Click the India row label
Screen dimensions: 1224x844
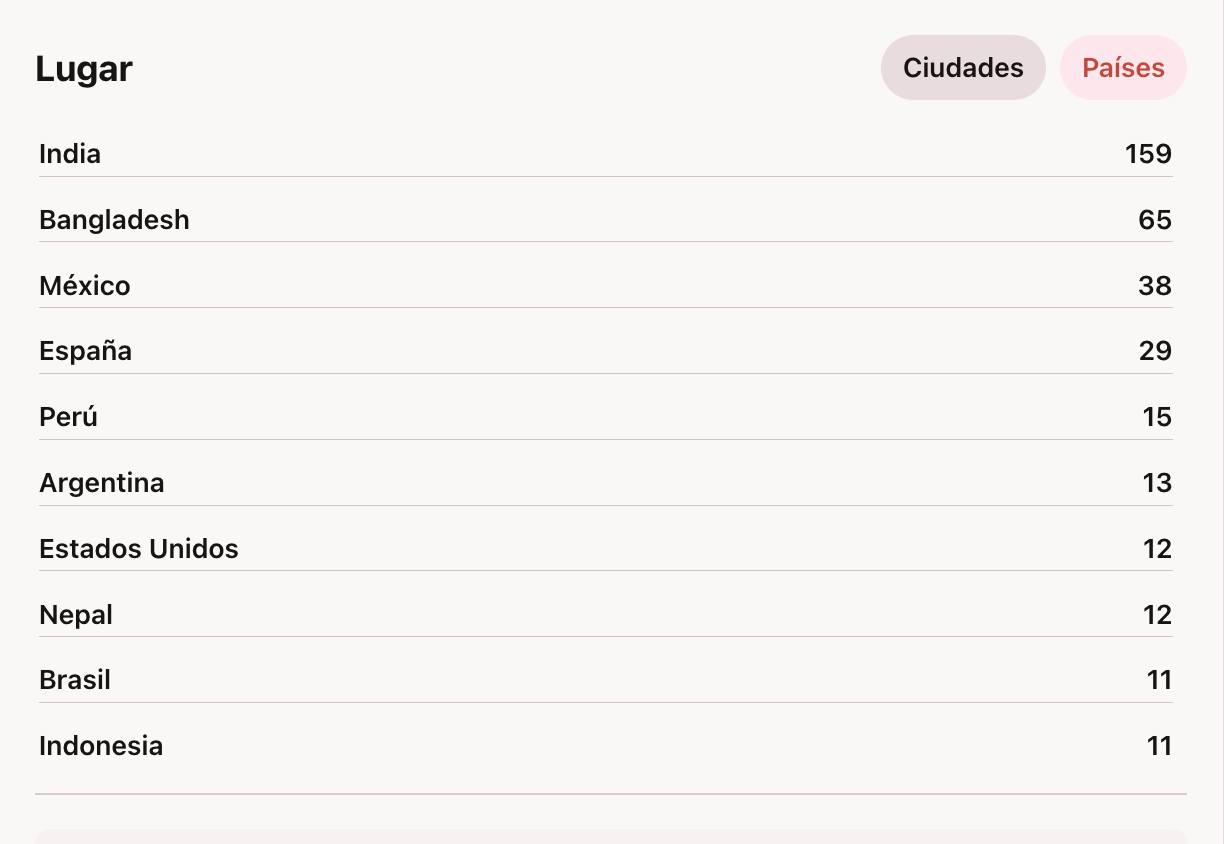(70, 154)
